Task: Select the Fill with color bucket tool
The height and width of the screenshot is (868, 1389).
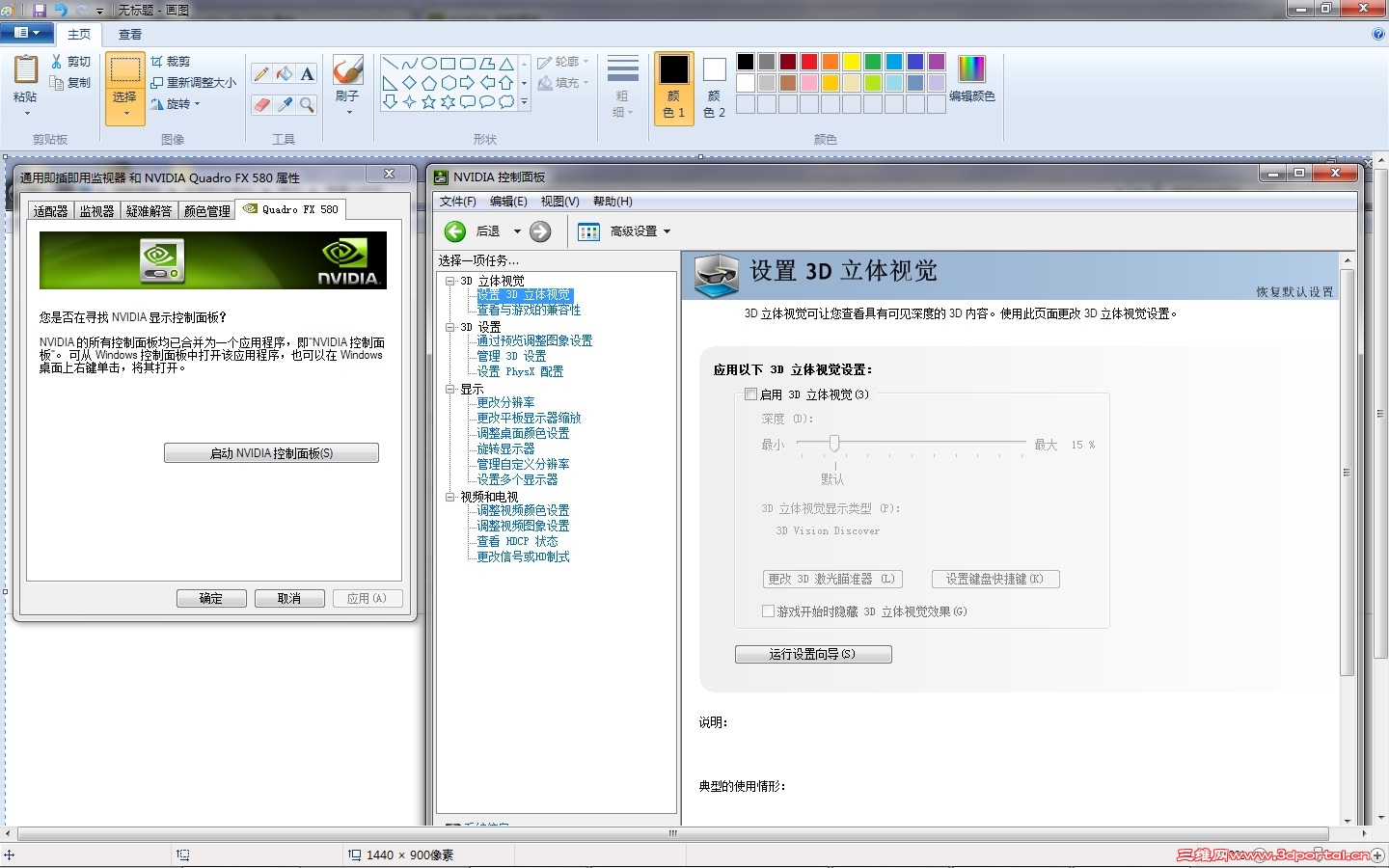Action: 285,74
